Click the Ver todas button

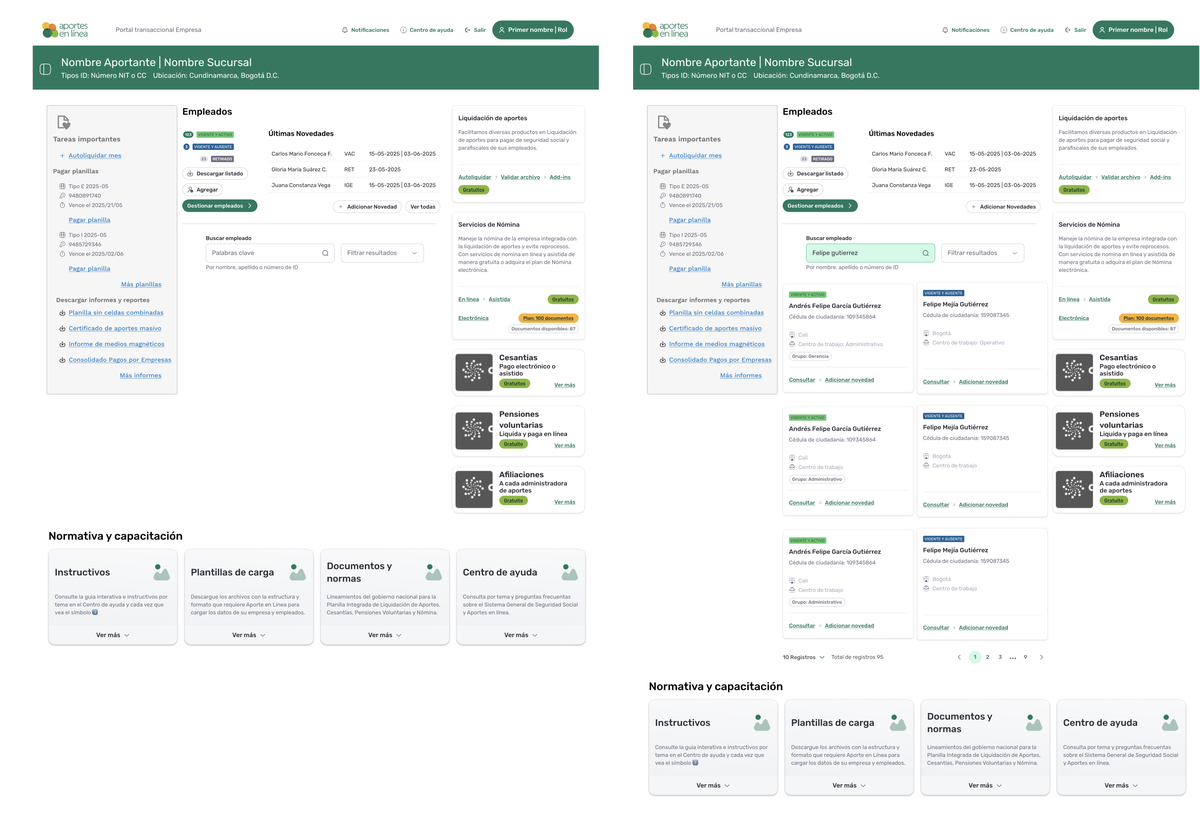(x=422, y=207)
